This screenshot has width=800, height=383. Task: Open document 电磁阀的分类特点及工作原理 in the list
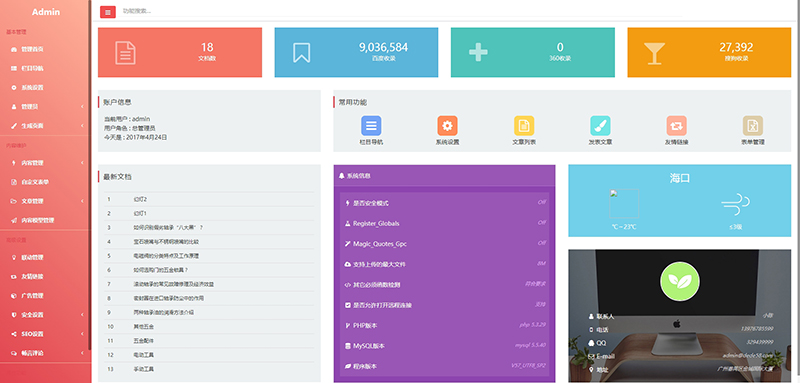166,256
